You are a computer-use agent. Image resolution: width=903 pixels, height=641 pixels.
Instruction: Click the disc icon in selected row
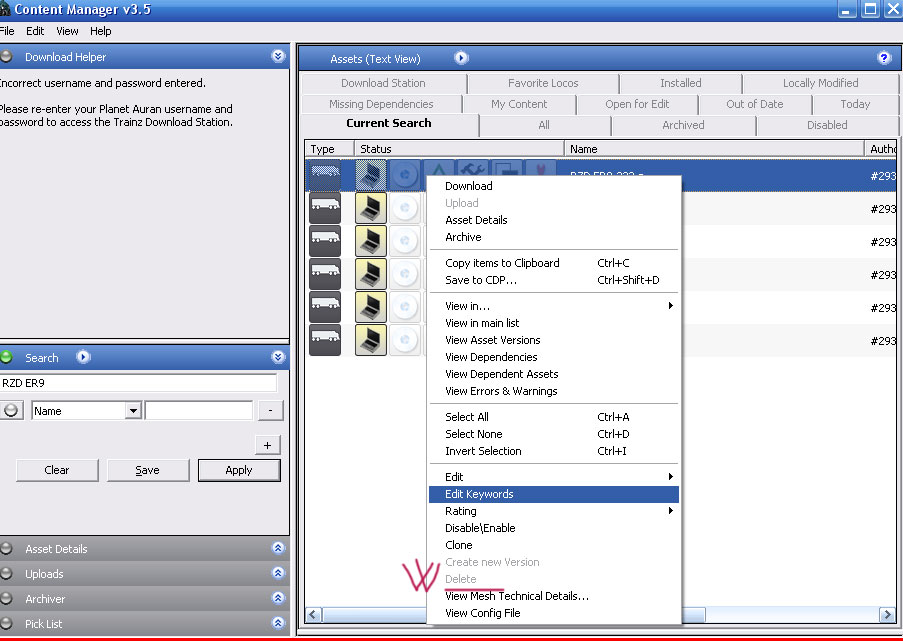coord(405,175)
